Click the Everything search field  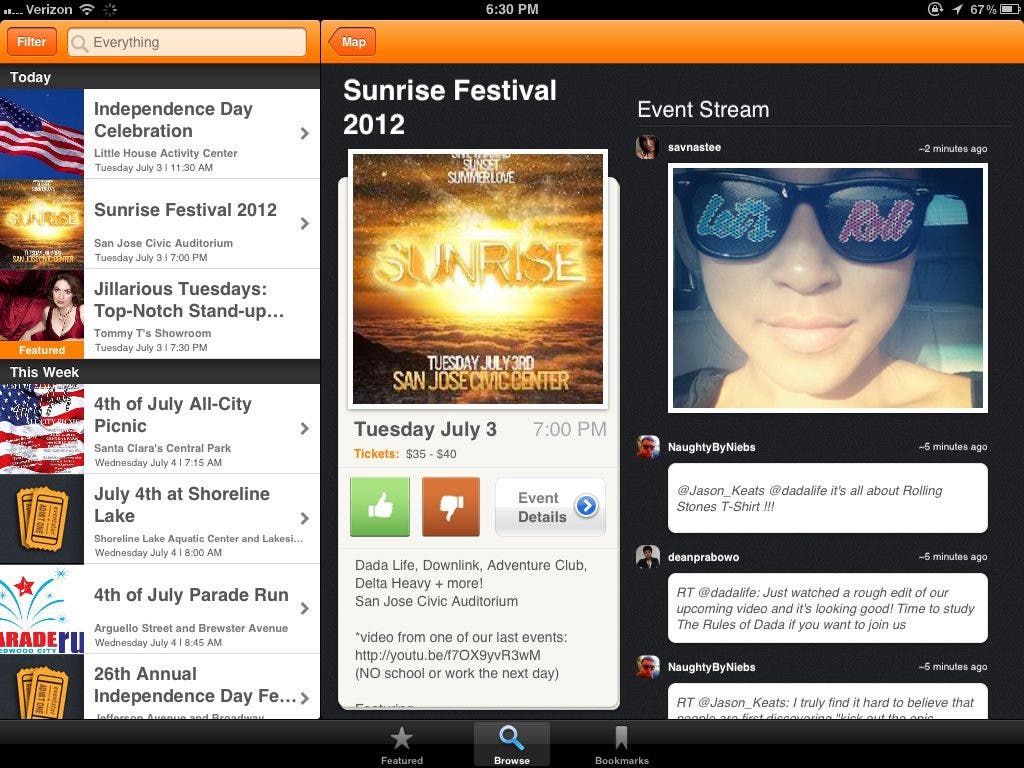click(x=187, y=42)
